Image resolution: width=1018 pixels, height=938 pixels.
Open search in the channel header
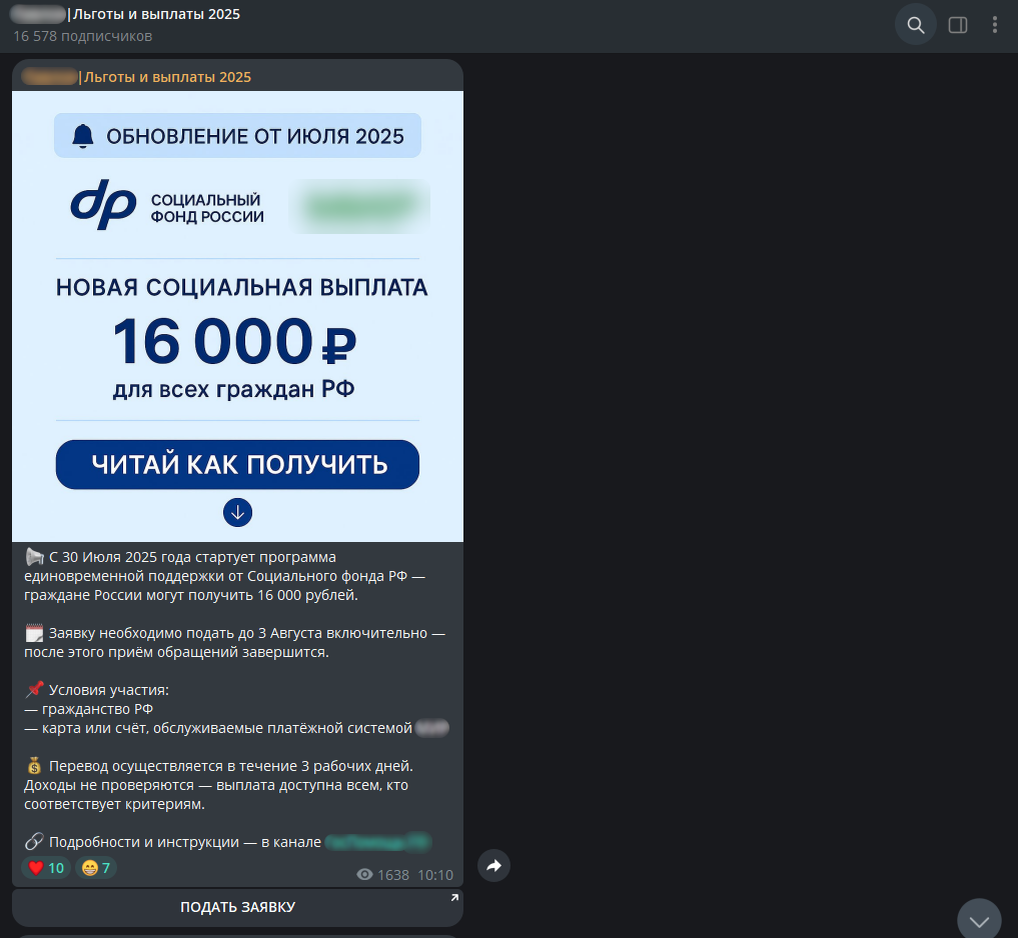click(915, 25)
